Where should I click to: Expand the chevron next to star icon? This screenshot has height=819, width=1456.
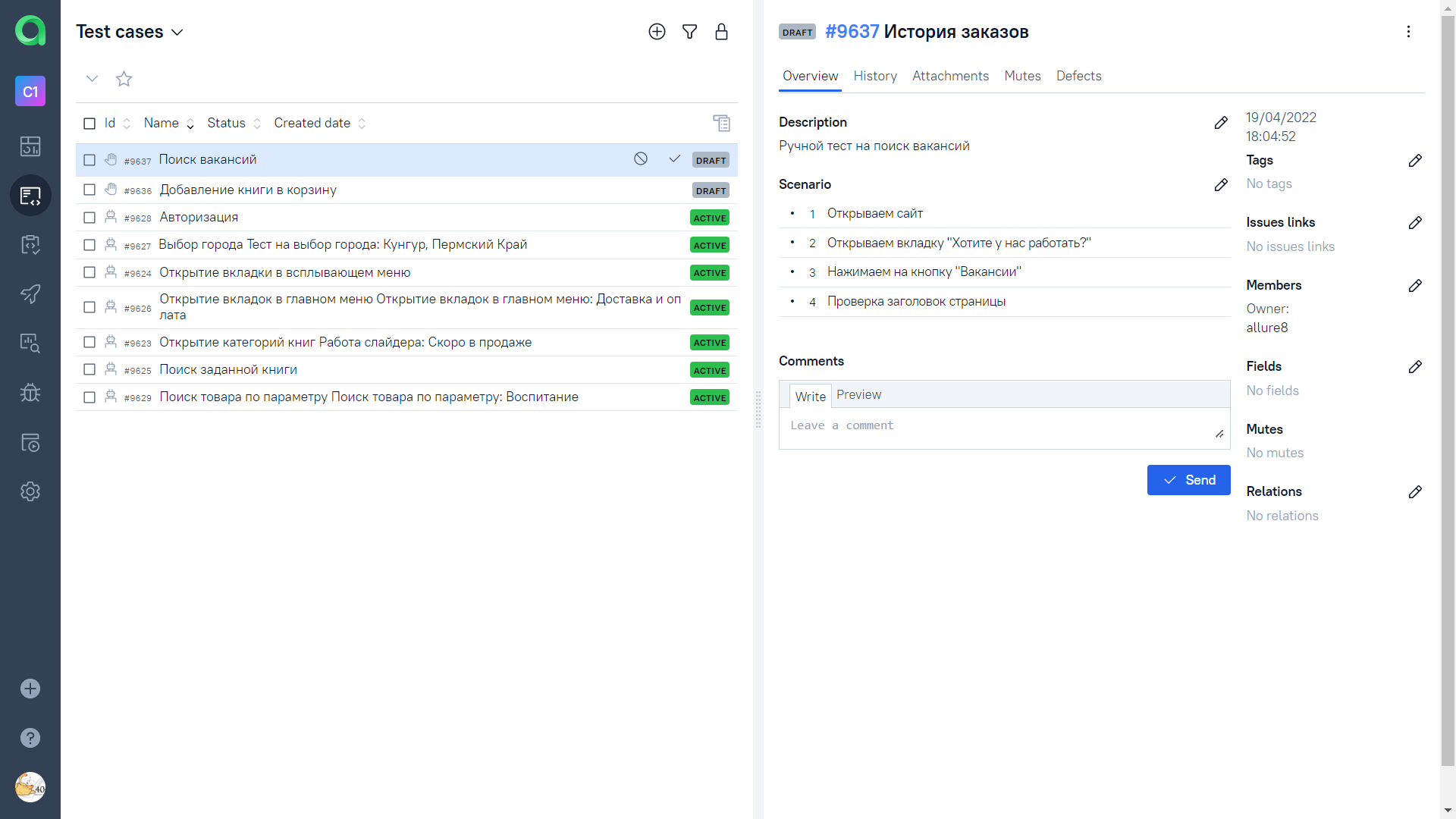click(x=92, y=79)
